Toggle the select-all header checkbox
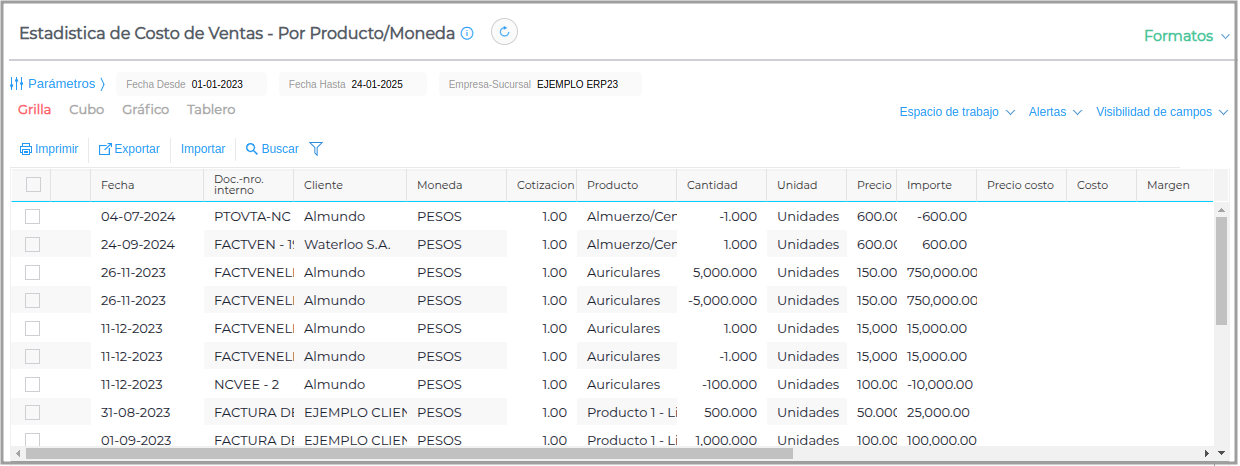 click(34, 184)
